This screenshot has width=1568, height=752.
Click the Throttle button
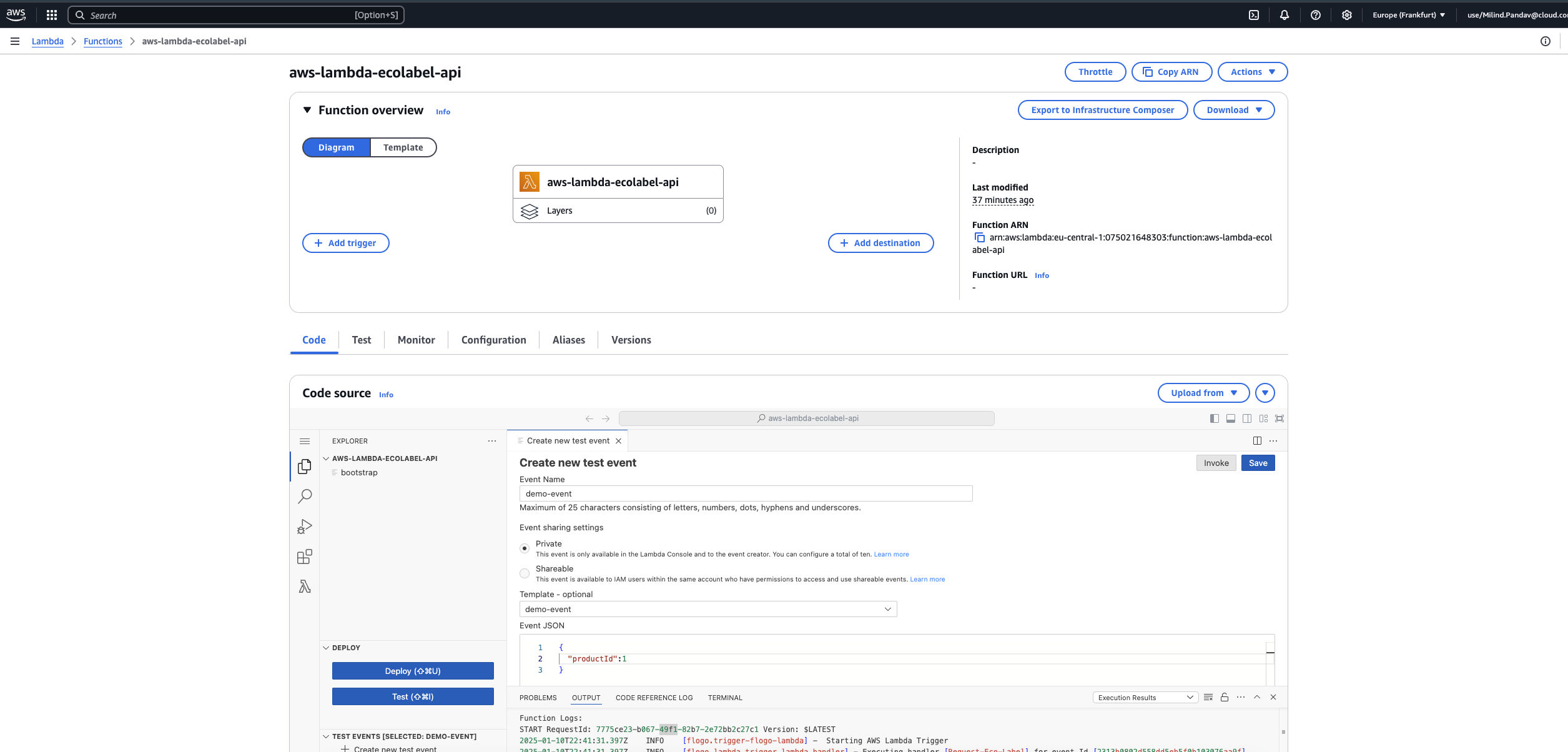[x=1095, y=72]
